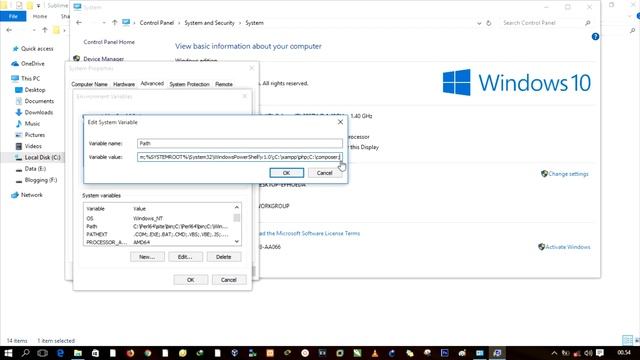640x360 pixels.
Task: Launch VLC media player from taskbar
Action: pos(375,353)
